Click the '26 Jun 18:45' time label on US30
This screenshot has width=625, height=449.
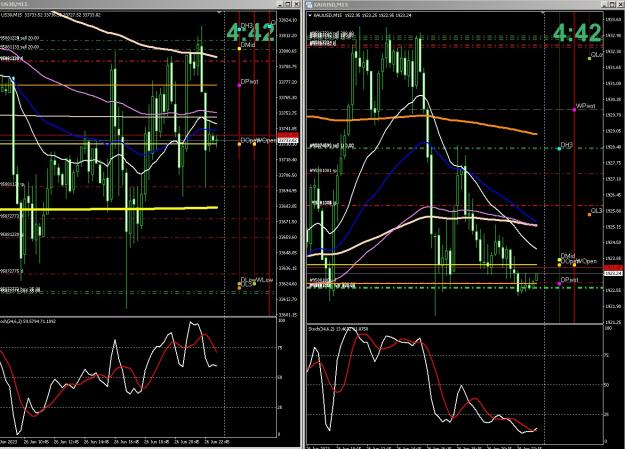156,442
